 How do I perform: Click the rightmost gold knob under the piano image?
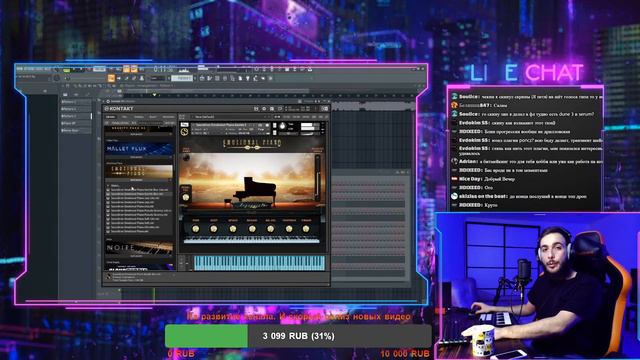(x=306, y=229)
